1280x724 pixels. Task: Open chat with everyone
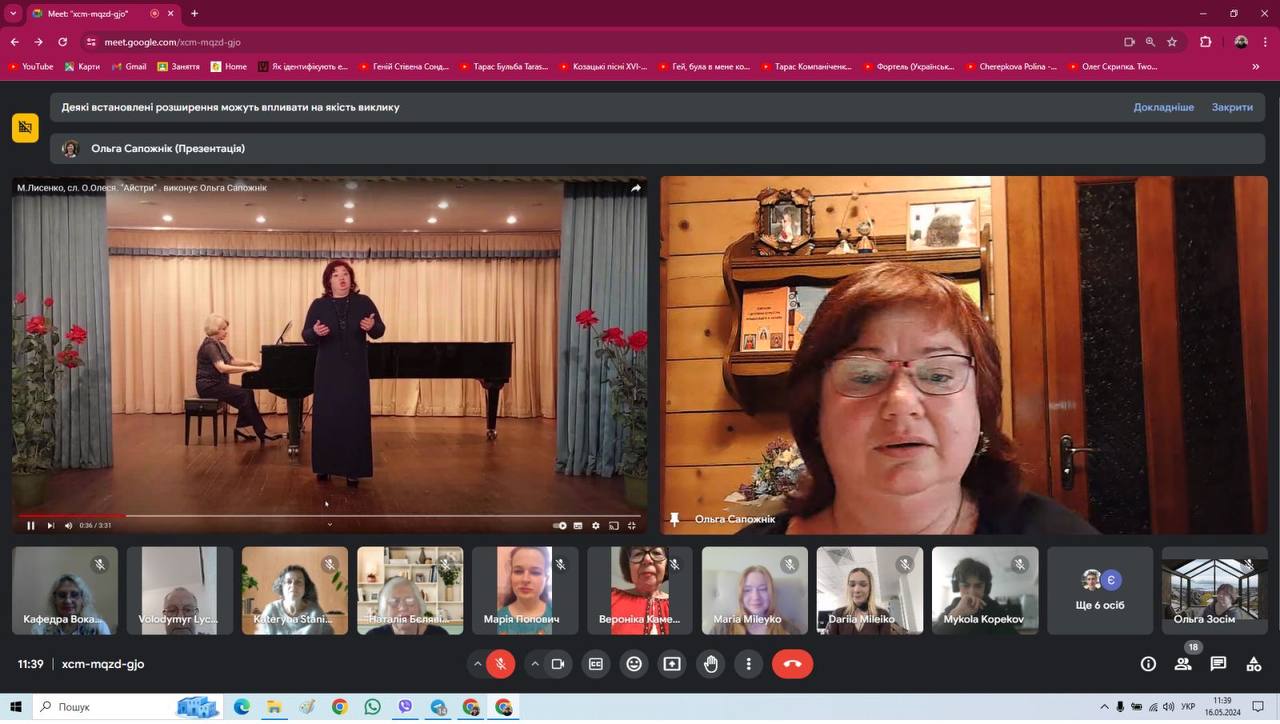point(1218,664)
